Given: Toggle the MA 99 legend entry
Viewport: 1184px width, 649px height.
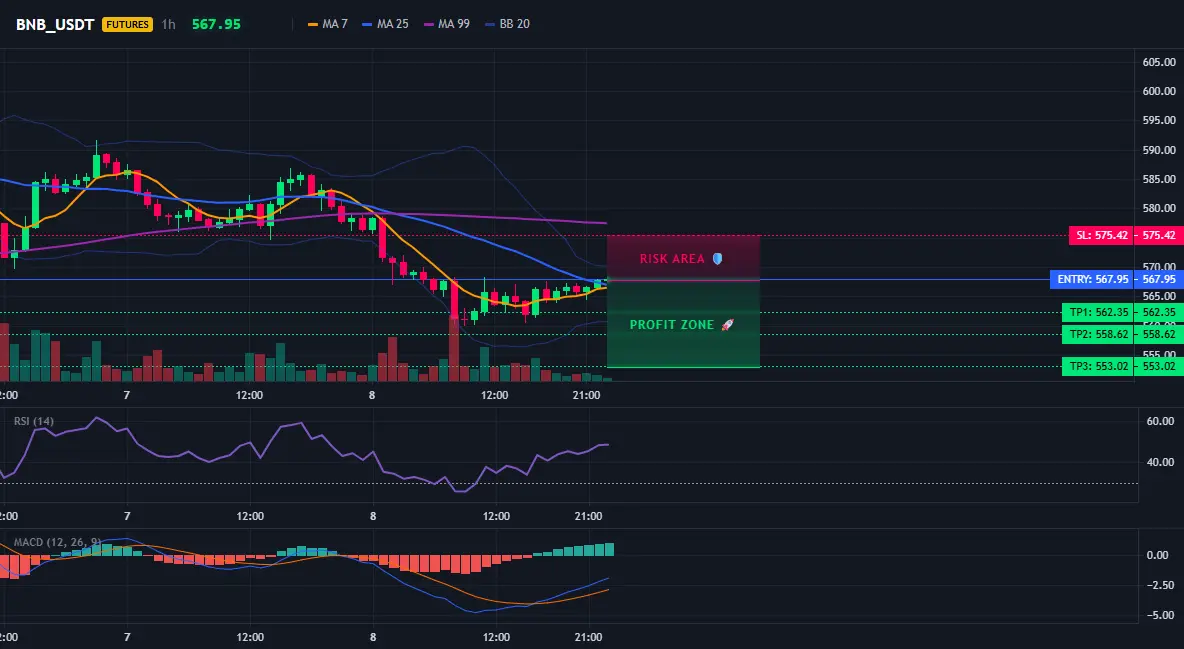Looking at the screenshot, I should coord(446,24).
